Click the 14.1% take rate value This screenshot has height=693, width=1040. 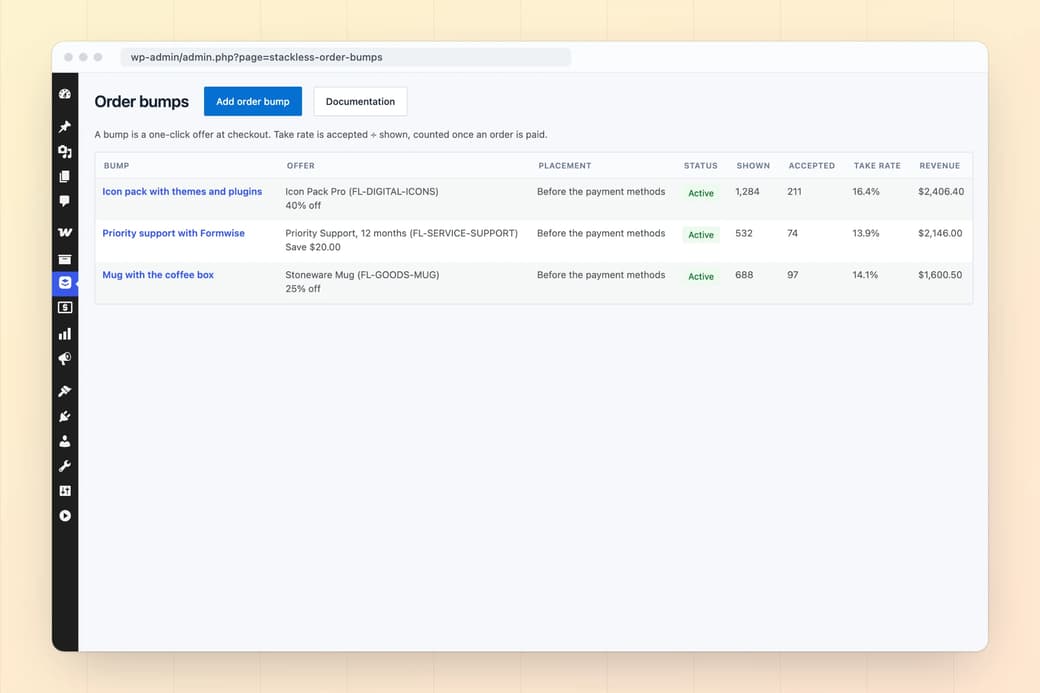[x=865, y=275]
